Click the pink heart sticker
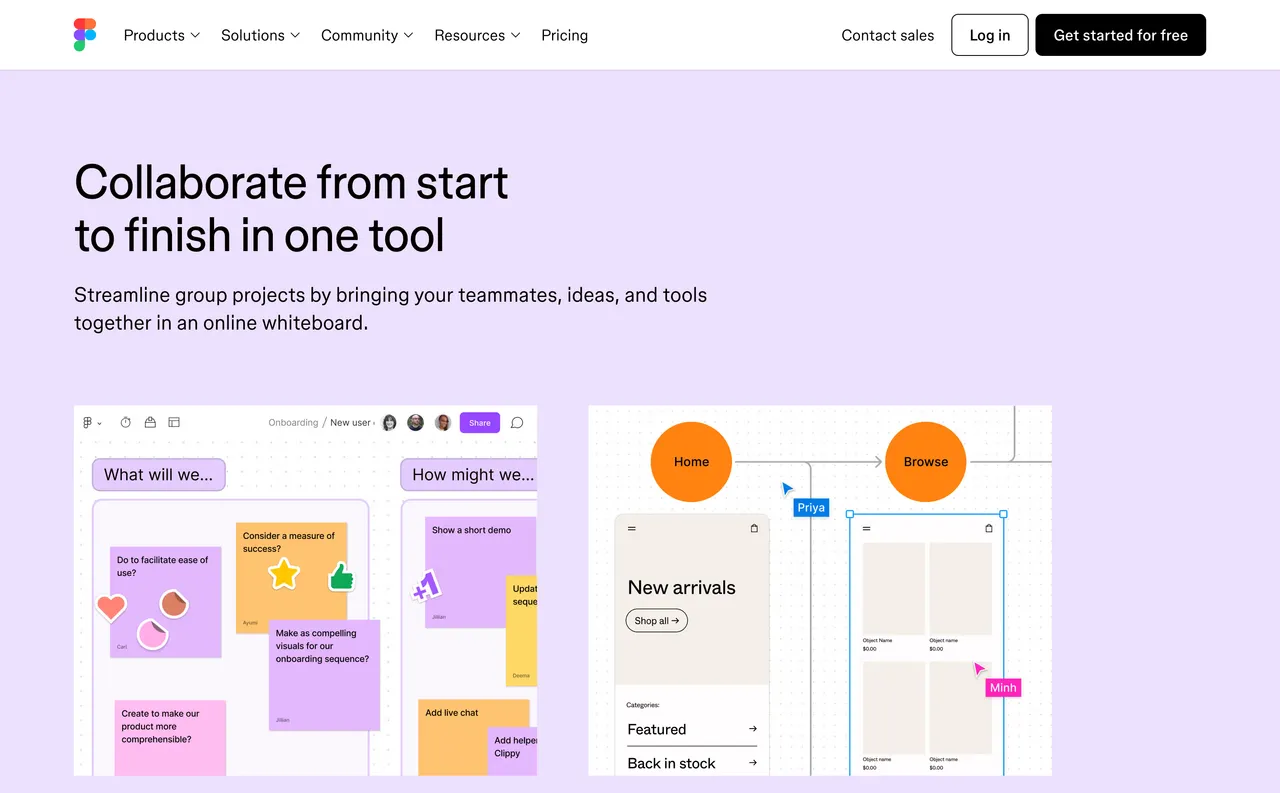 [x=110, y=606]
